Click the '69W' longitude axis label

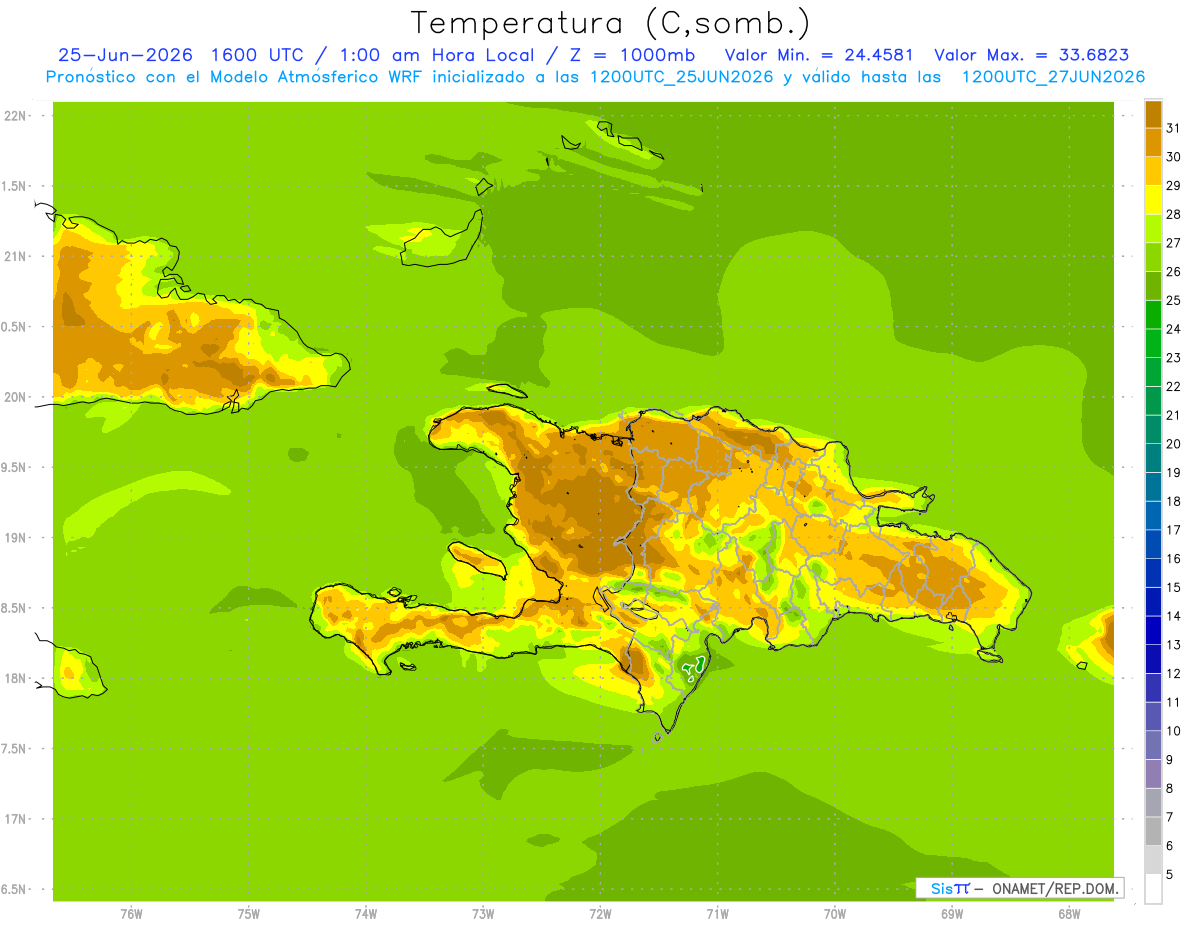952,913
